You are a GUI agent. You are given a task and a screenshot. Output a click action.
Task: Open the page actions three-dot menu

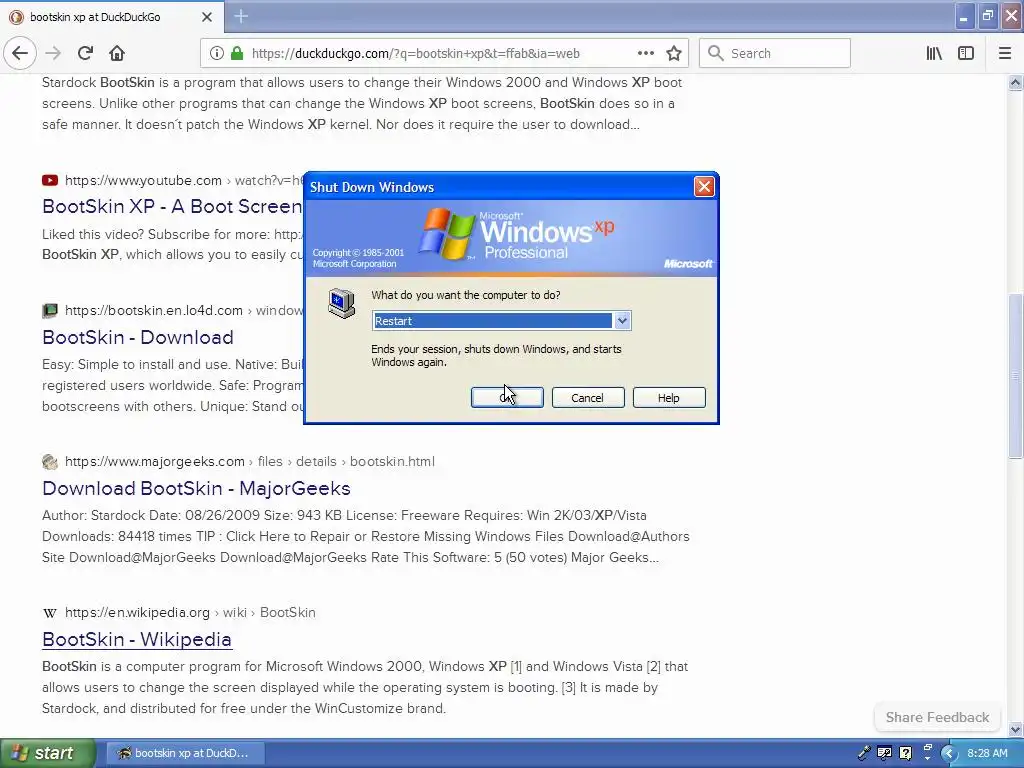pyautogui.click(x=645, y=53)
